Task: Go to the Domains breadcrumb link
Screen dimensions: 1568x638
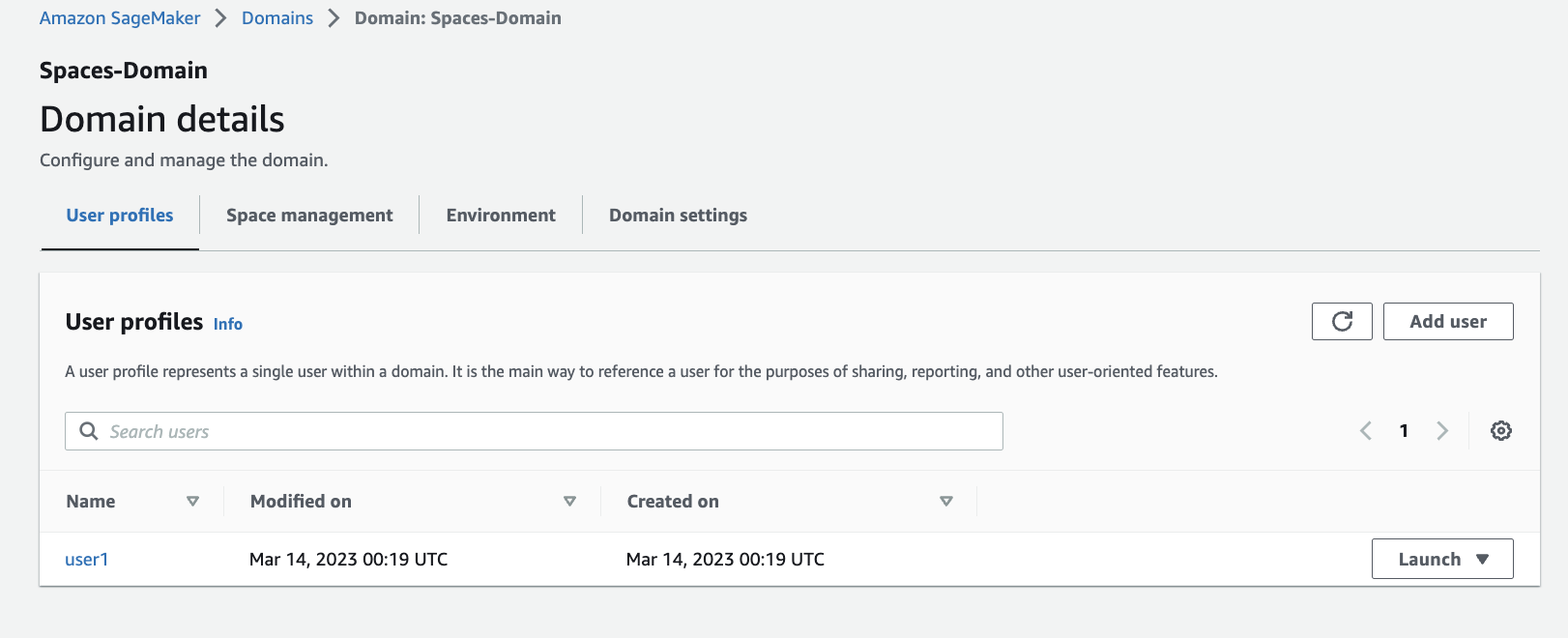Action: tap(277, 18)
